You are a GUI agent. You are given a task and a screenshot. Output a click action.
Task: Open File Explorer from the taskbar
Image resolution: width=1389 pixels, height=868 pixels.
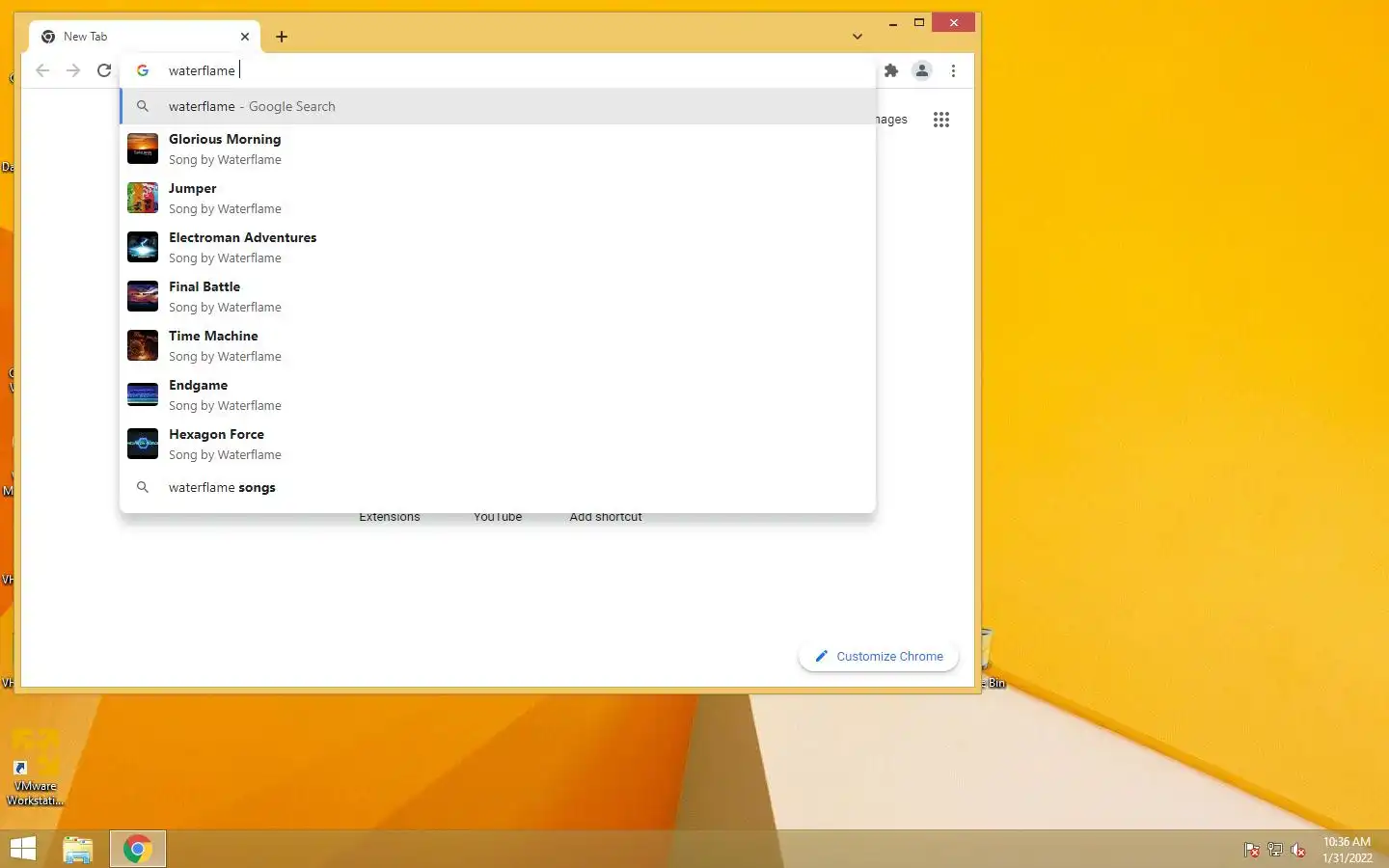78,849
